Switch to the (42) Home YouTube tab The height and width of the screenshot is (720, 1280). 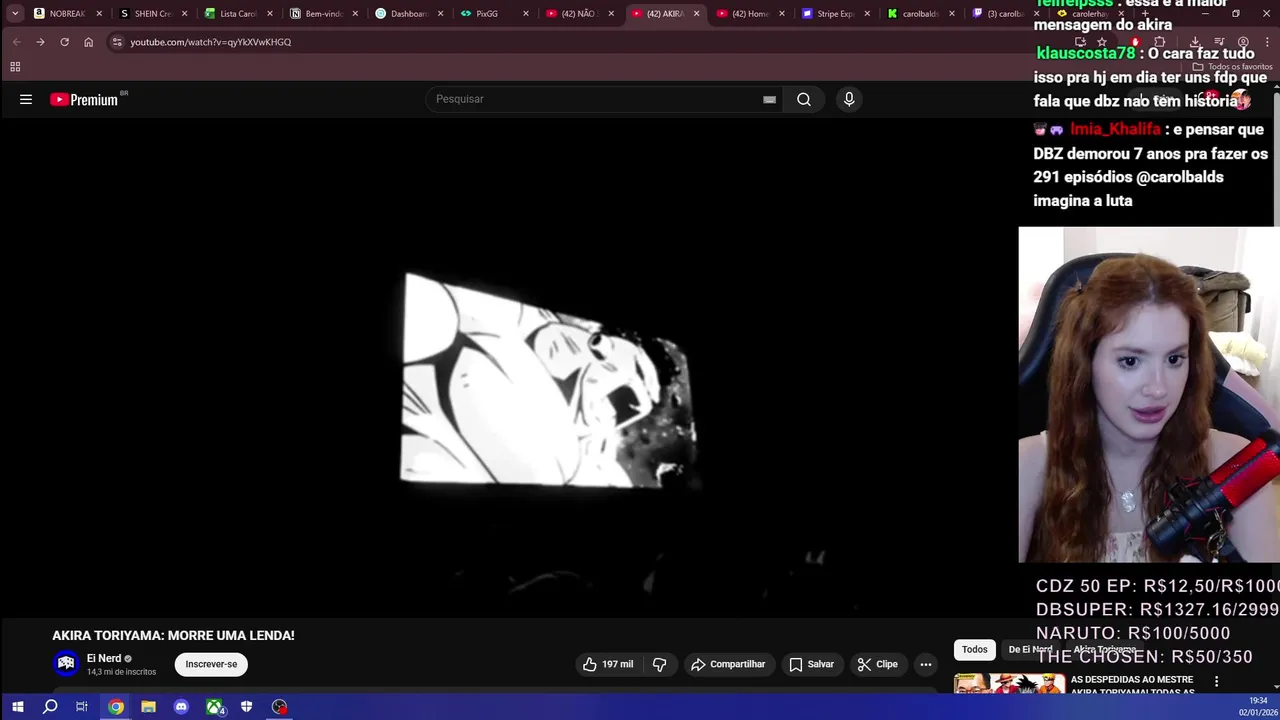749,14
